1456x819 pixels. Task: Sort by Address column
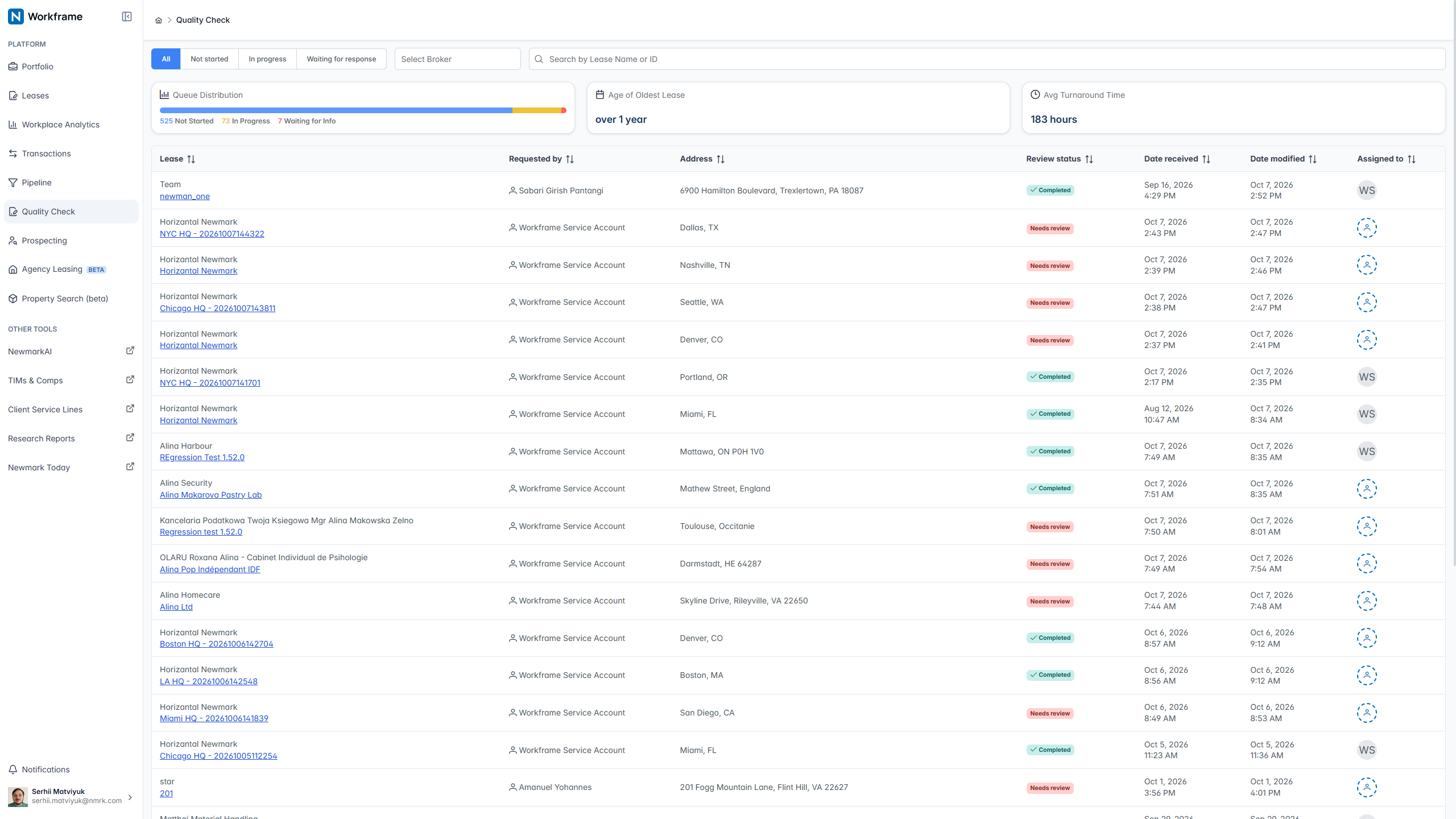pos(721,159)
